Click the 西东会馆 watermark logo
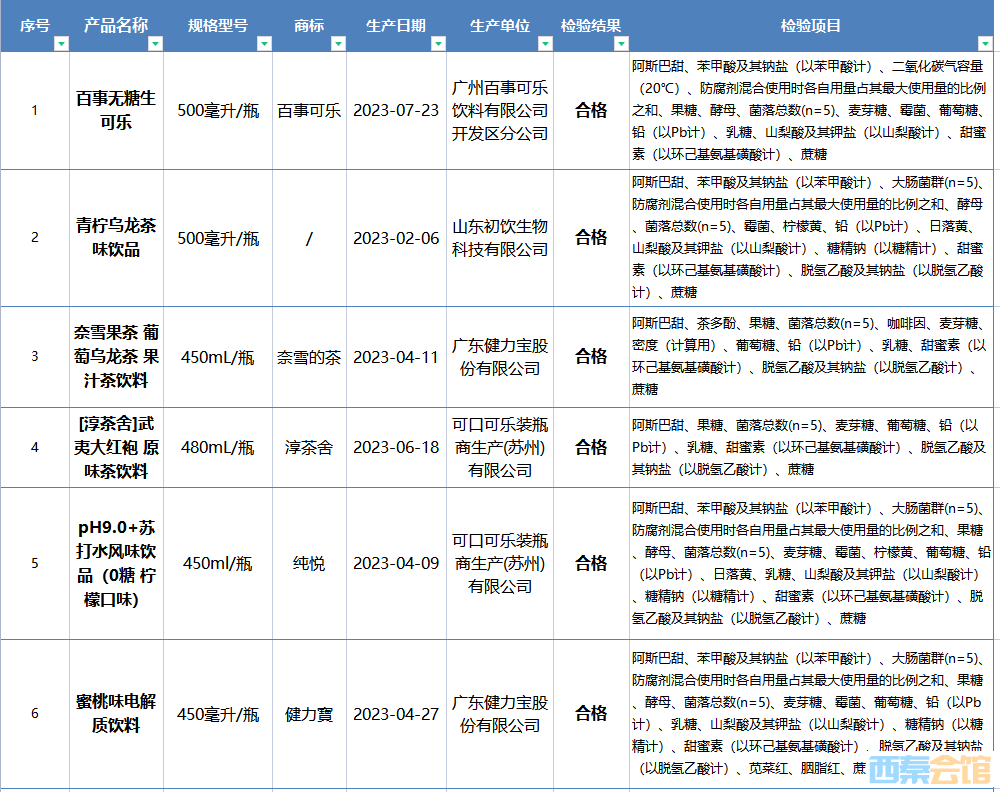The image size is (1000, 792). pyautogui.click(x=929, y=769)
